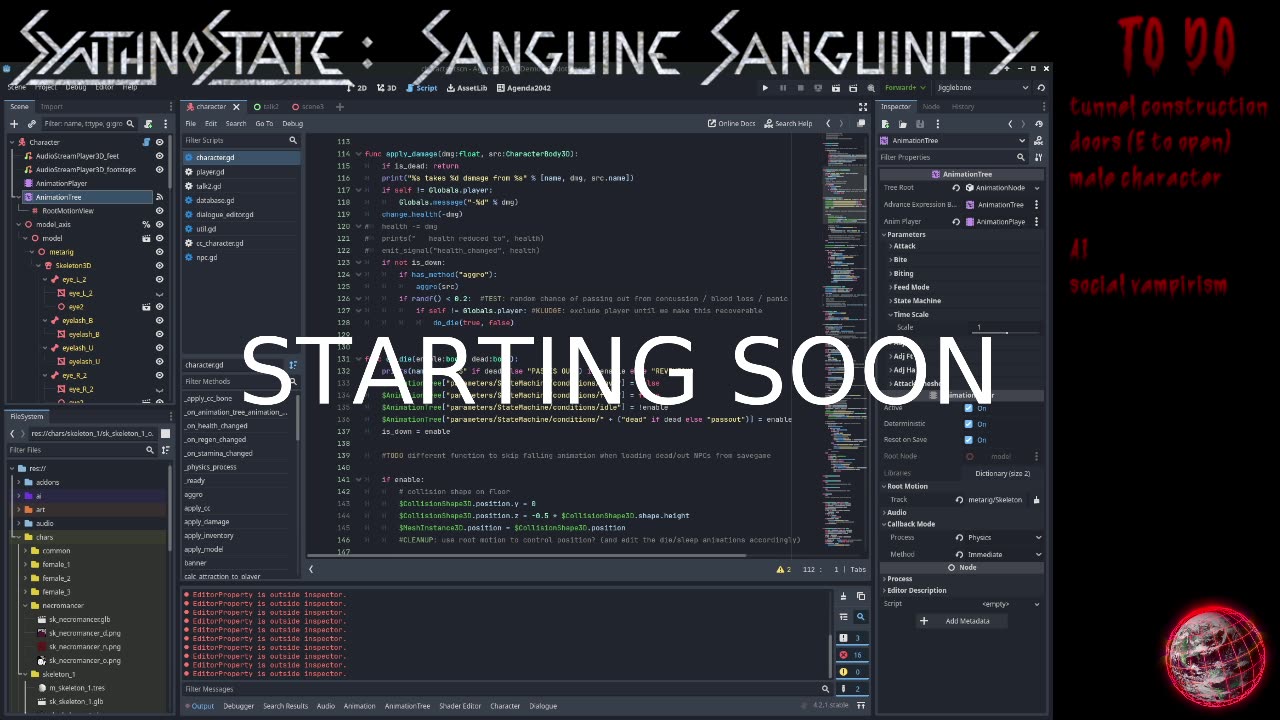Toggle Output search bar magnifier

pyautogui.click(x=860, y=617)
